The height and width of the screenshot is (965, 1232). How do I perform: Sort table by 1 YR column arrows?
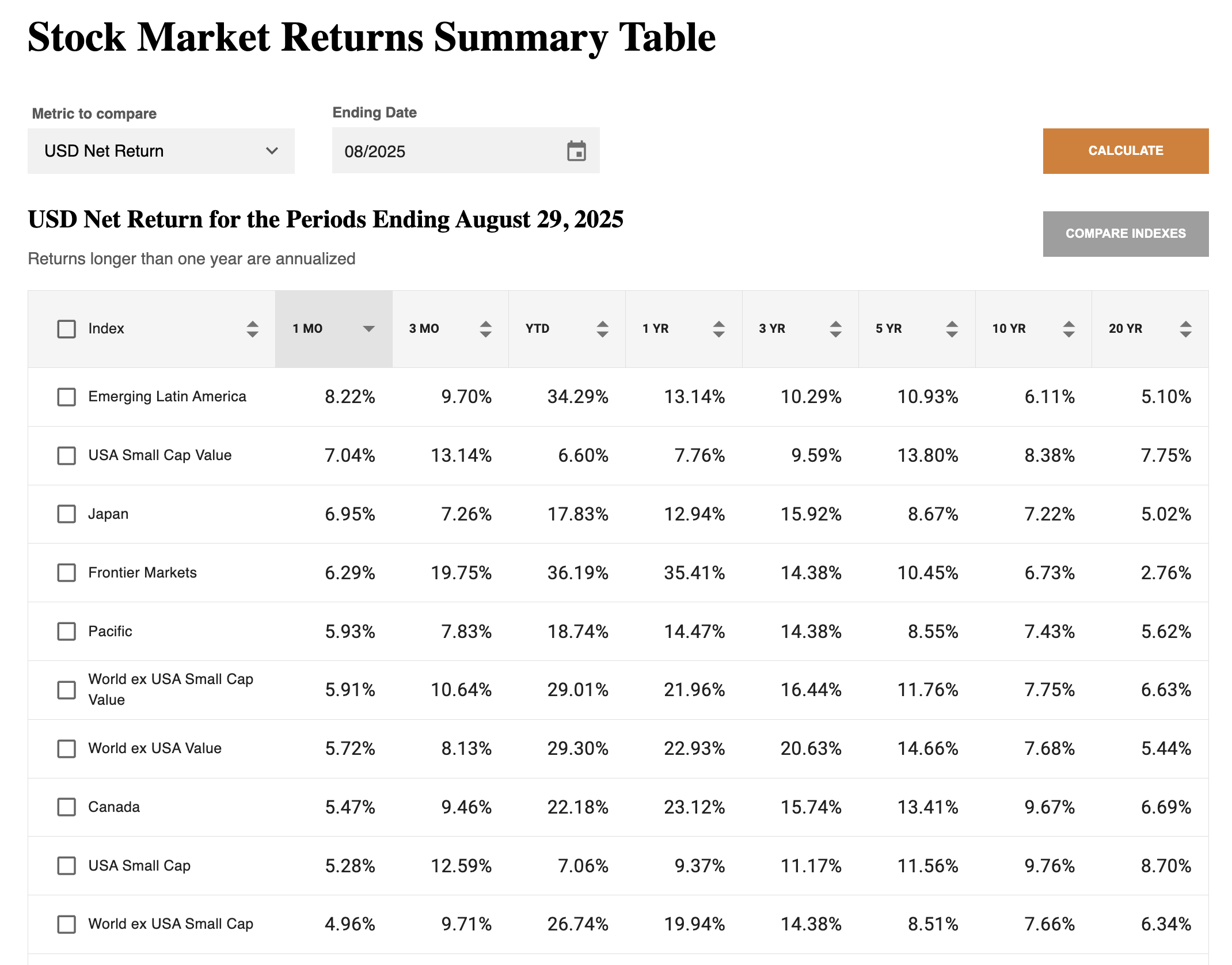pos(718,329)
